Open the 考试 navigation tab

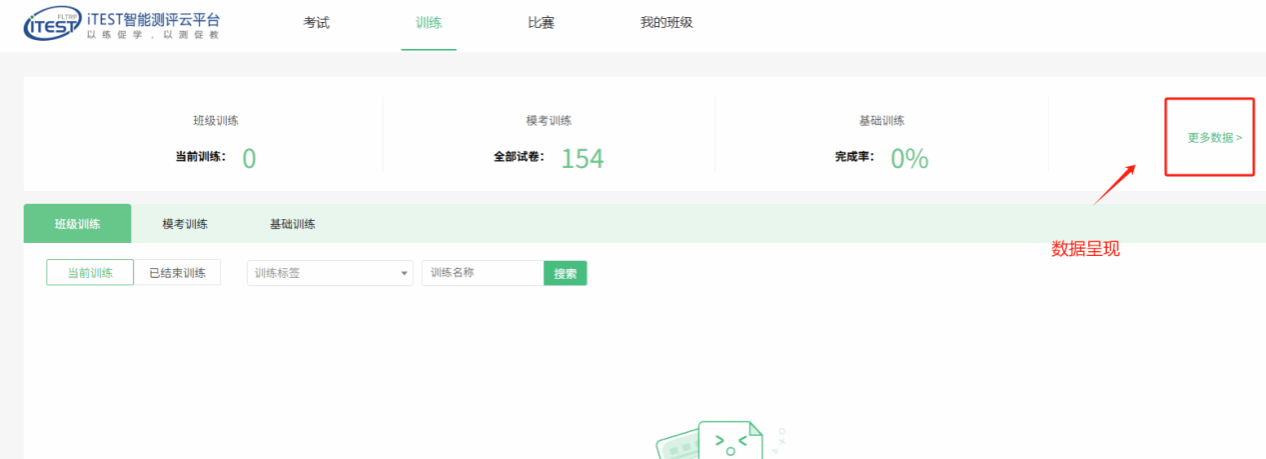point(316,23)
